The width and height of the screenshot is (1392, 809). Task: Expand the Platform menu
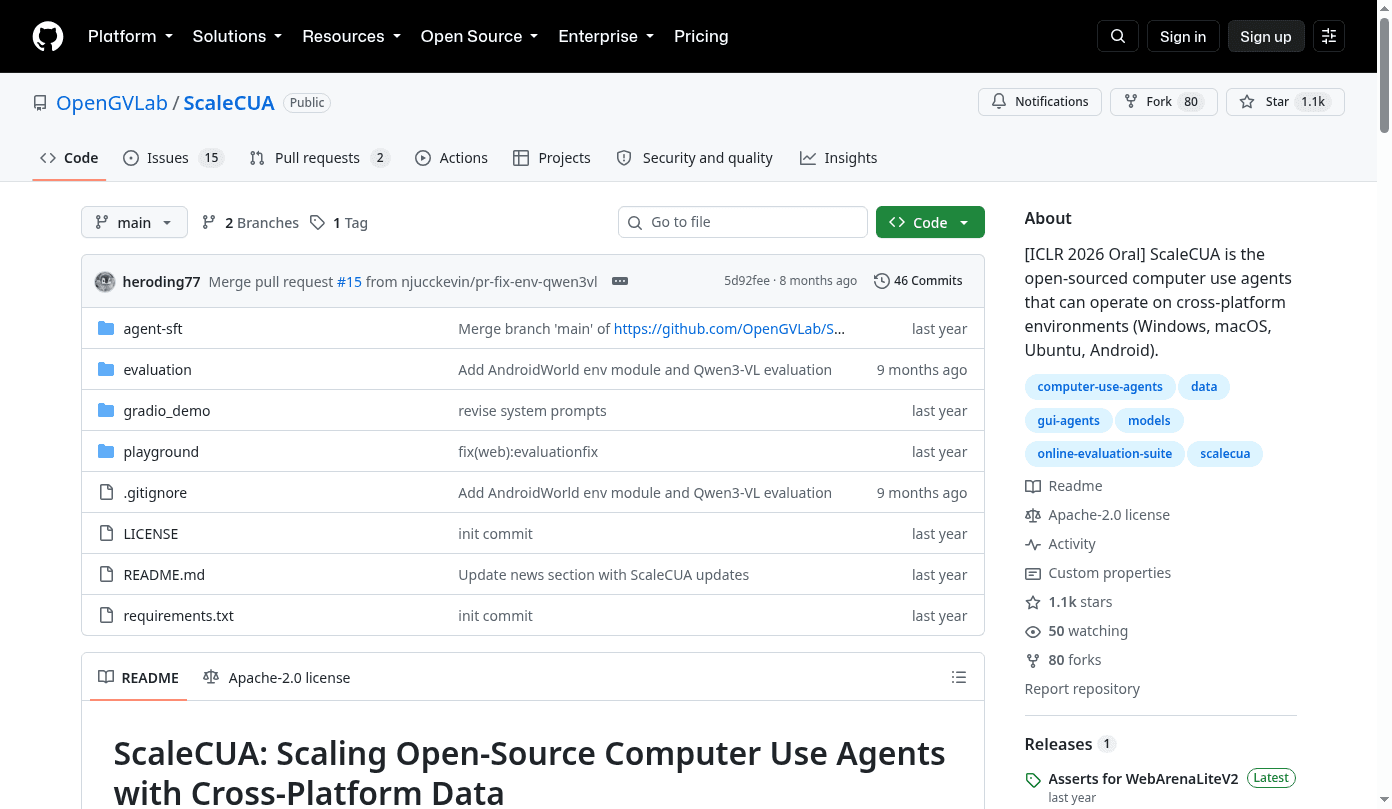tap(130, 36)
